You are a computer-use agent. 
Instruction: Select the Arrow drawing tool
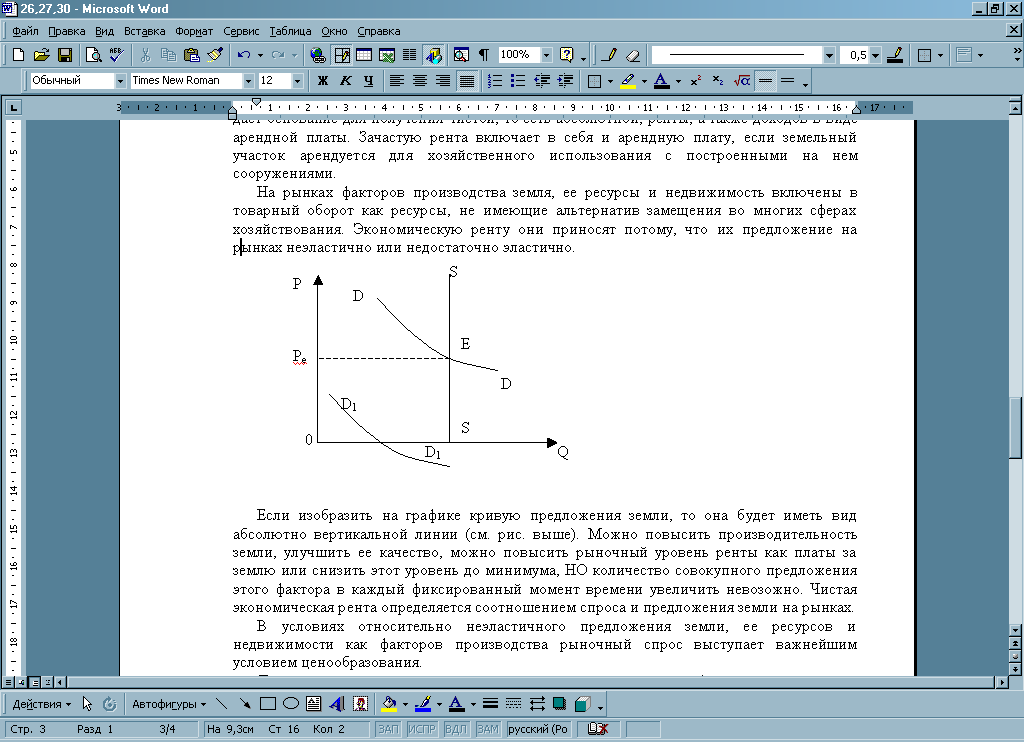(x=245, y=703)
